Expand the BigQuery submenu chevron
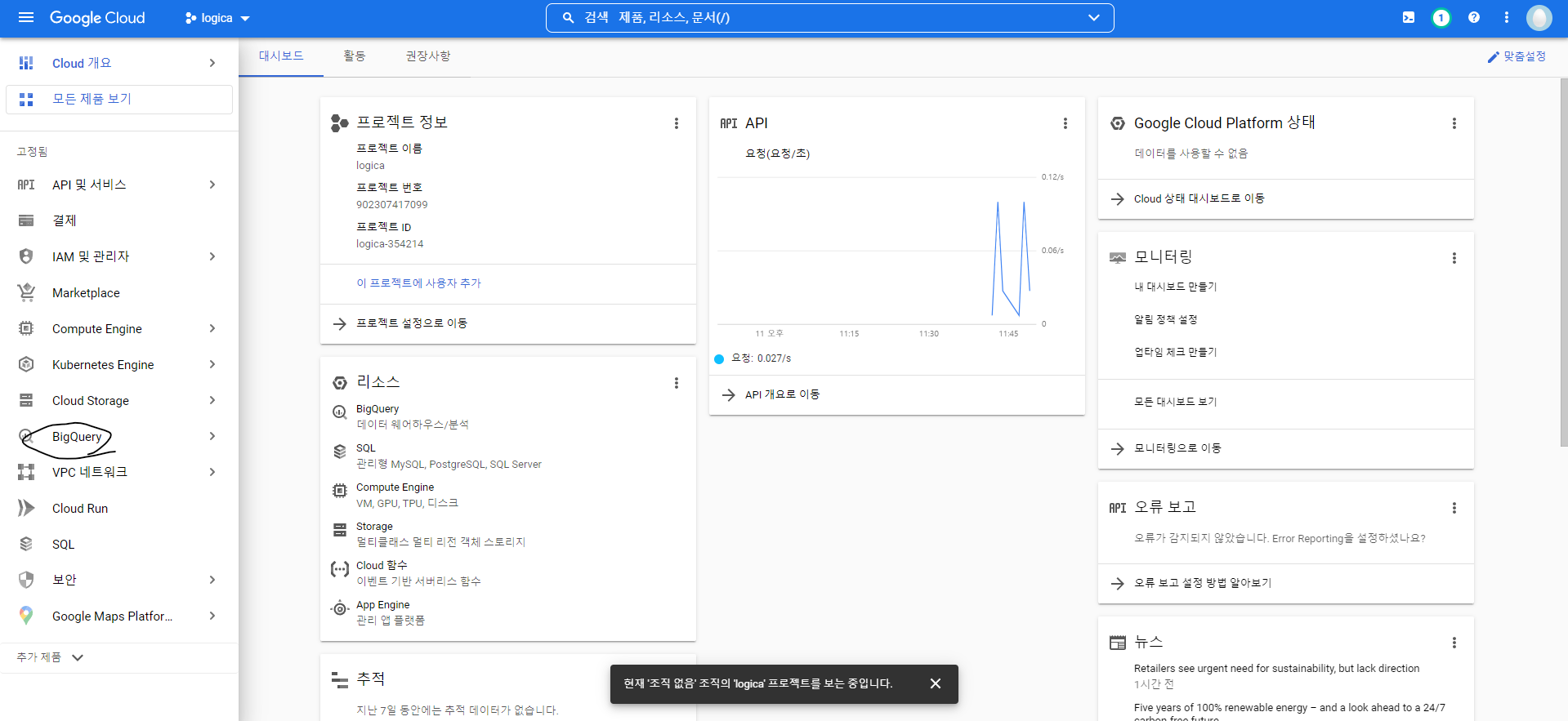The image size is (1568, 721). coord(212,436)
